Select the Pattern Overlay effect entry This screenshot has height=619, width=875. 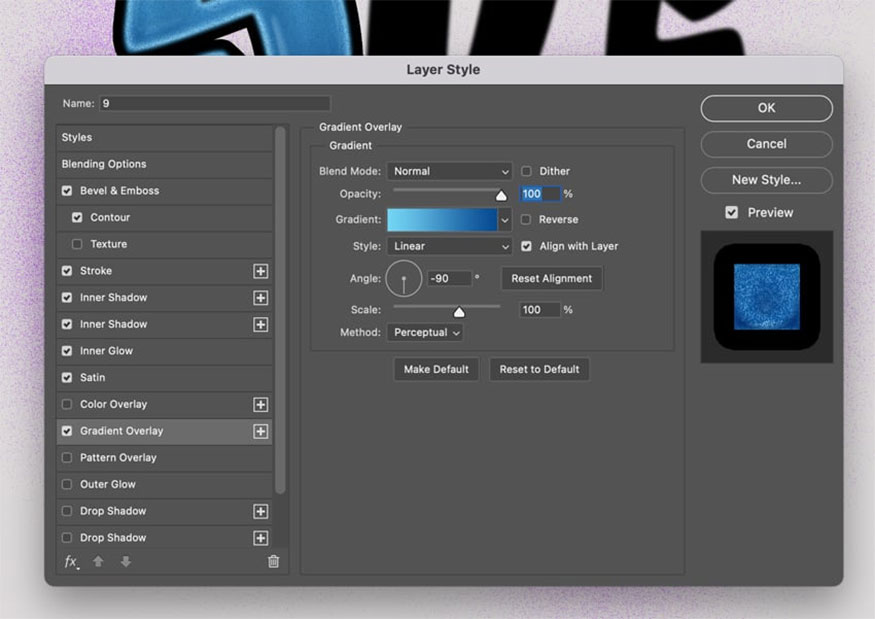118,458
